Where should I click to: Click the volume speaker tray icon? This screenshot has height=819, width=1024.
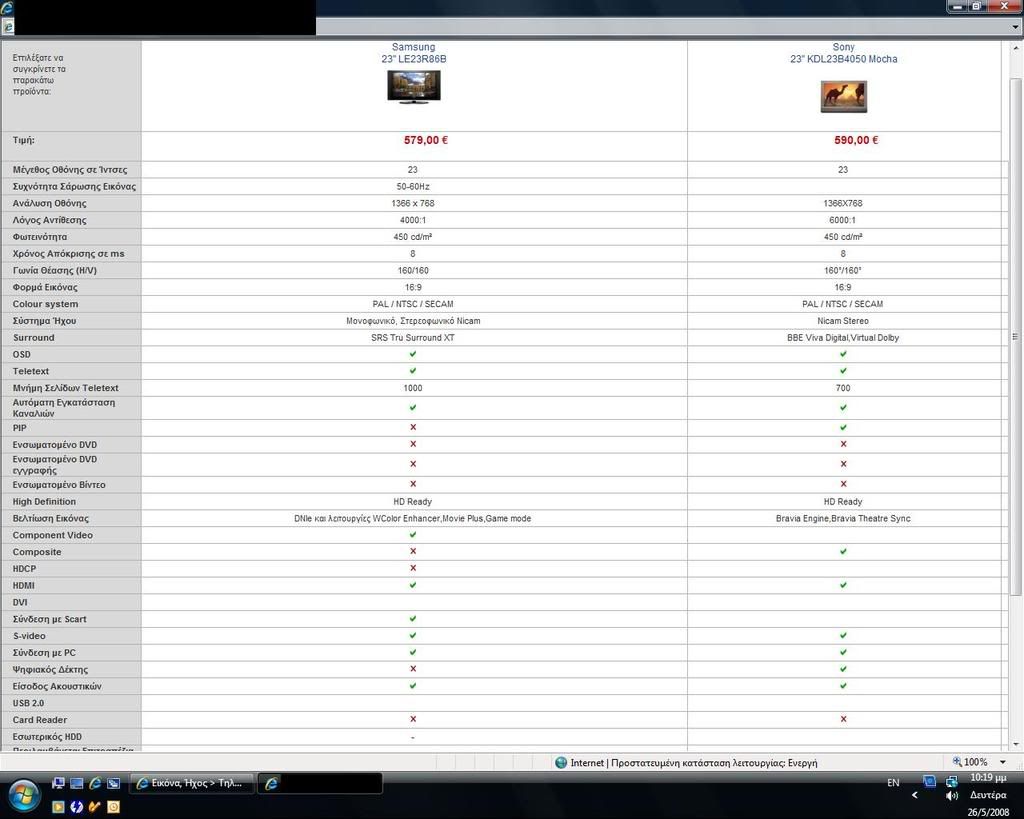click(952, 795)
